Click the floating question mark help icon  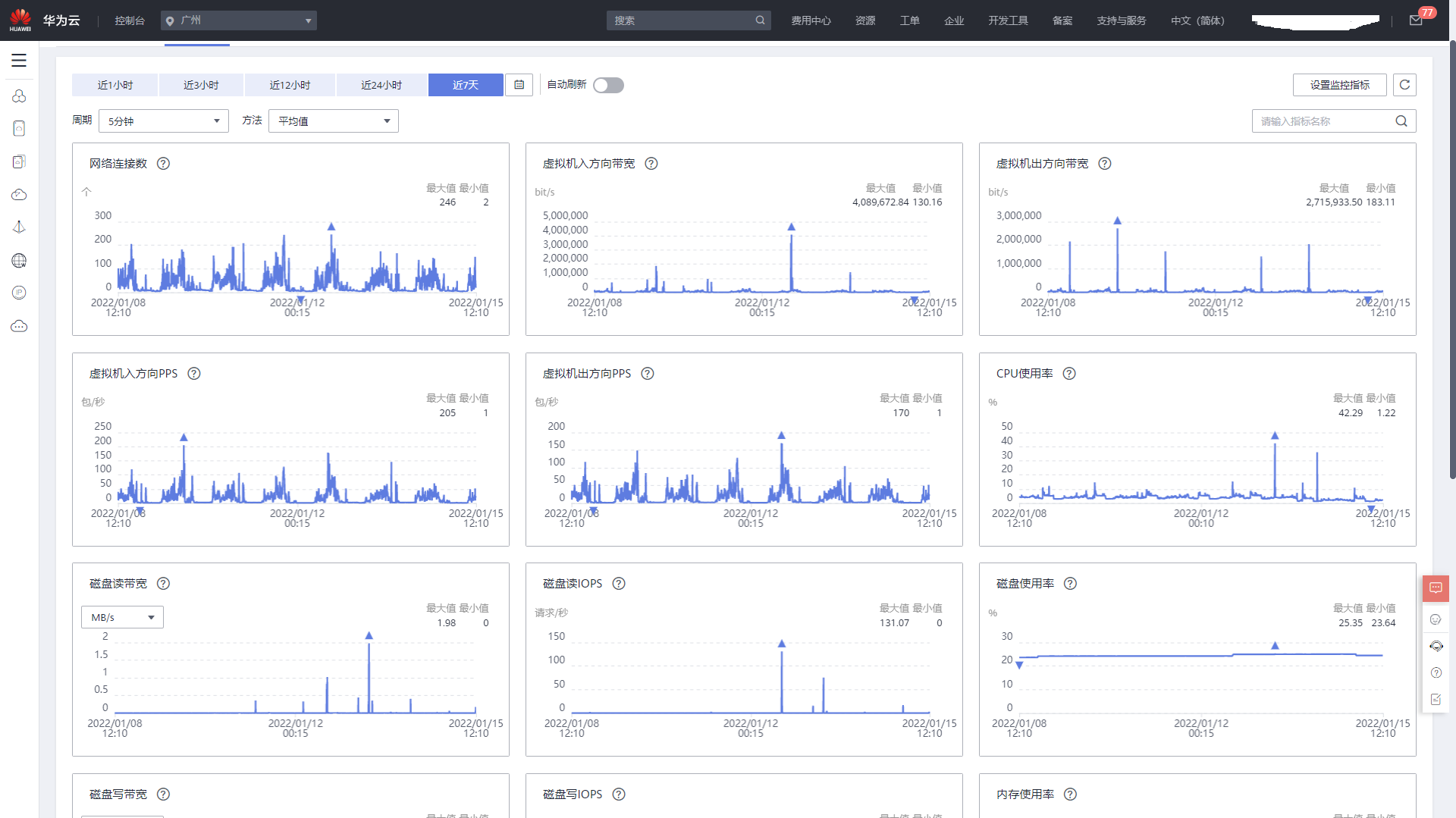click(x=1436, y=672)
